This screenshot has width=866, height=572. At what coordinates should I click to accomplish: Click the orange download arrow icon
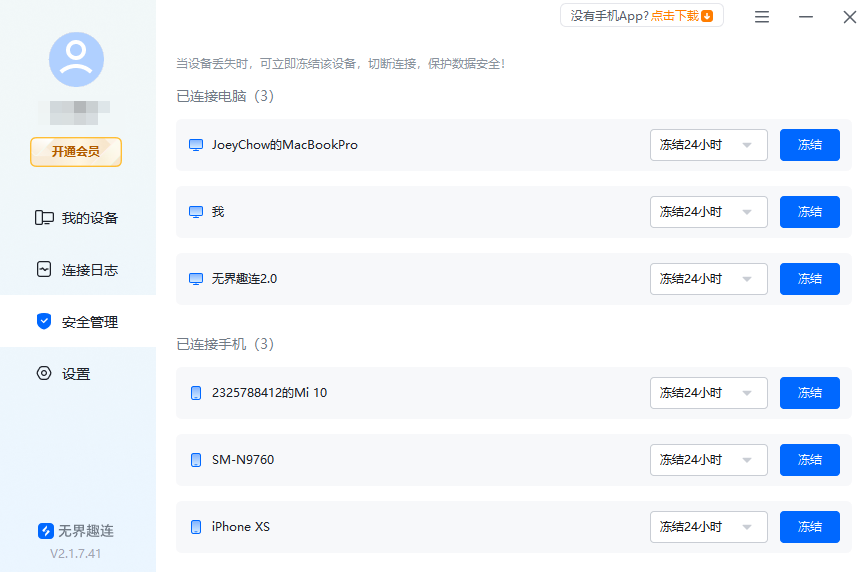pos(707,16)
